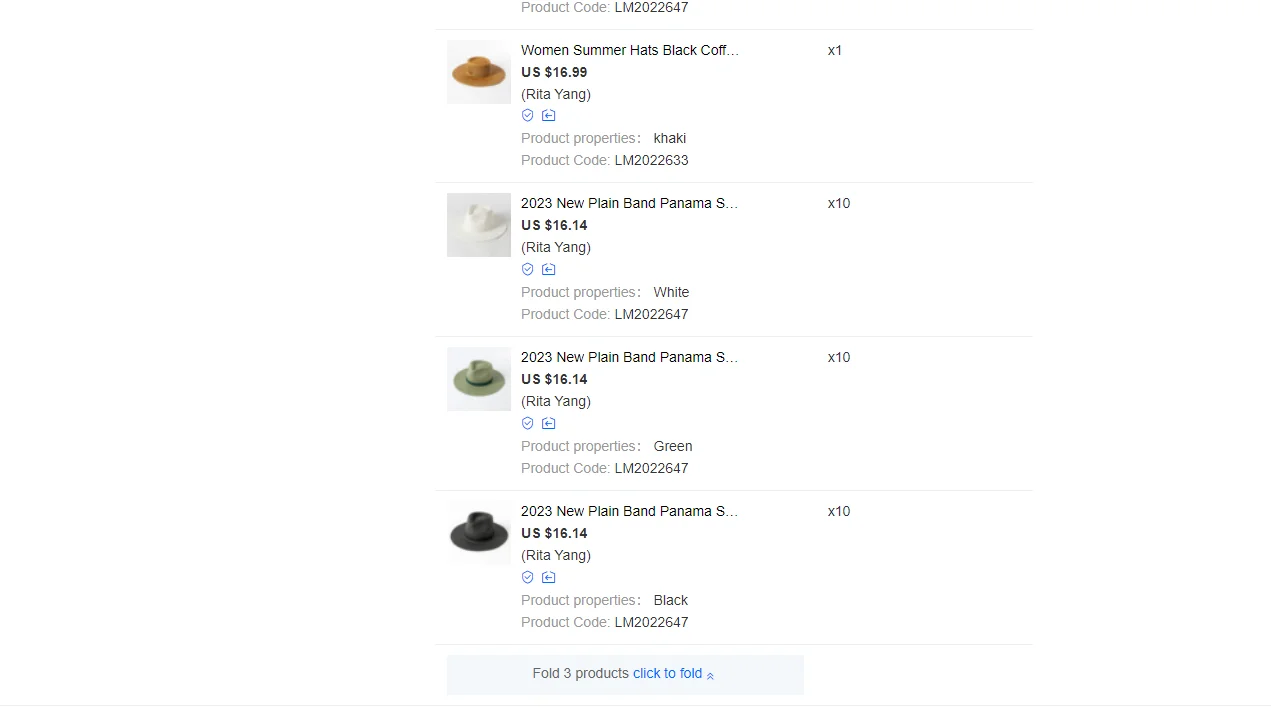Screen dimensions: 1271x713
Task: Open the Green 2023 New Plain Band Panama title
Action: click(629, 357)
